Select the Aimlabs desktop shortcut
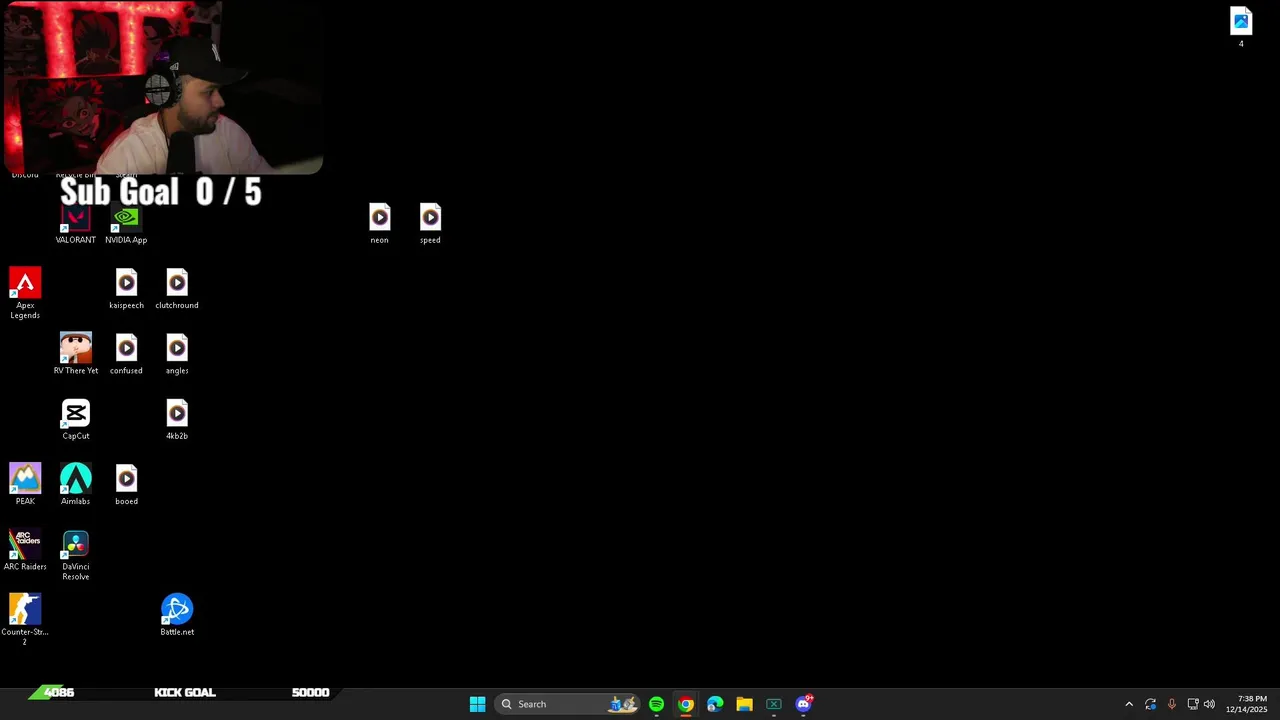Viewport: 1280px width, 720px height. (x=76, y=485)
